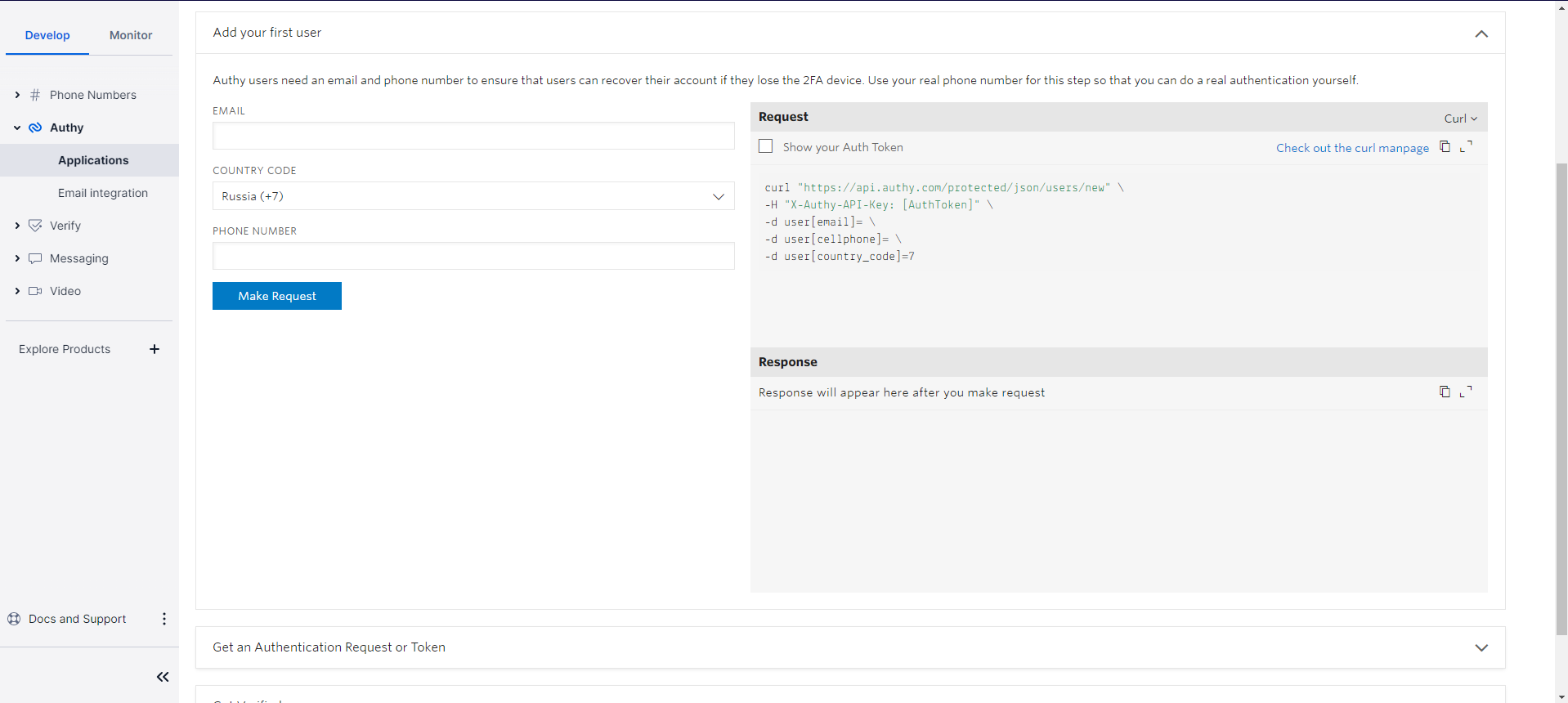The image size is (1568, 703).
Task: Expand the Response panel to fullscreen
Action: coord(1466,392)
